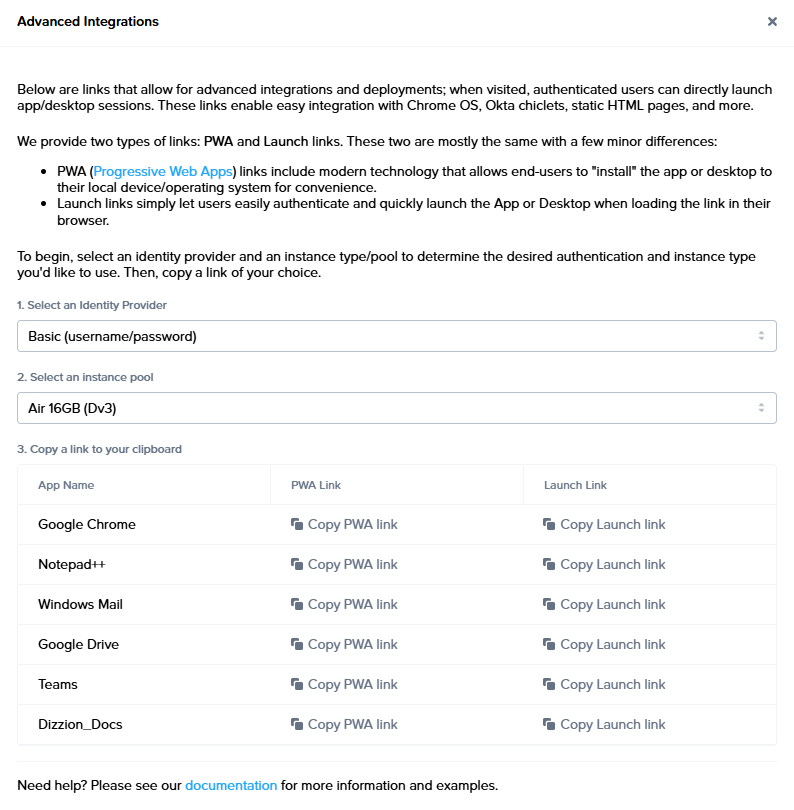Click copy icon for Notepad++ PWA link
The height and width of the screenshot is (810, 794).
[x=297, y=564]
